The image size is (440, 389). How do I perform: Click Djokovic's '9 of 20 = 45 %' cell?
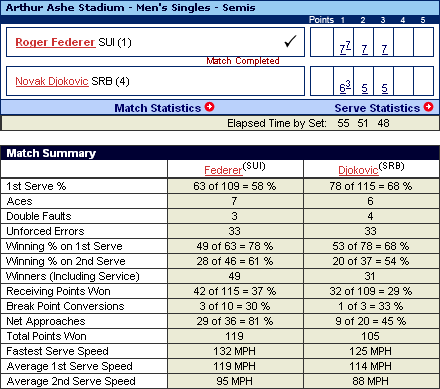click(371, 321)
